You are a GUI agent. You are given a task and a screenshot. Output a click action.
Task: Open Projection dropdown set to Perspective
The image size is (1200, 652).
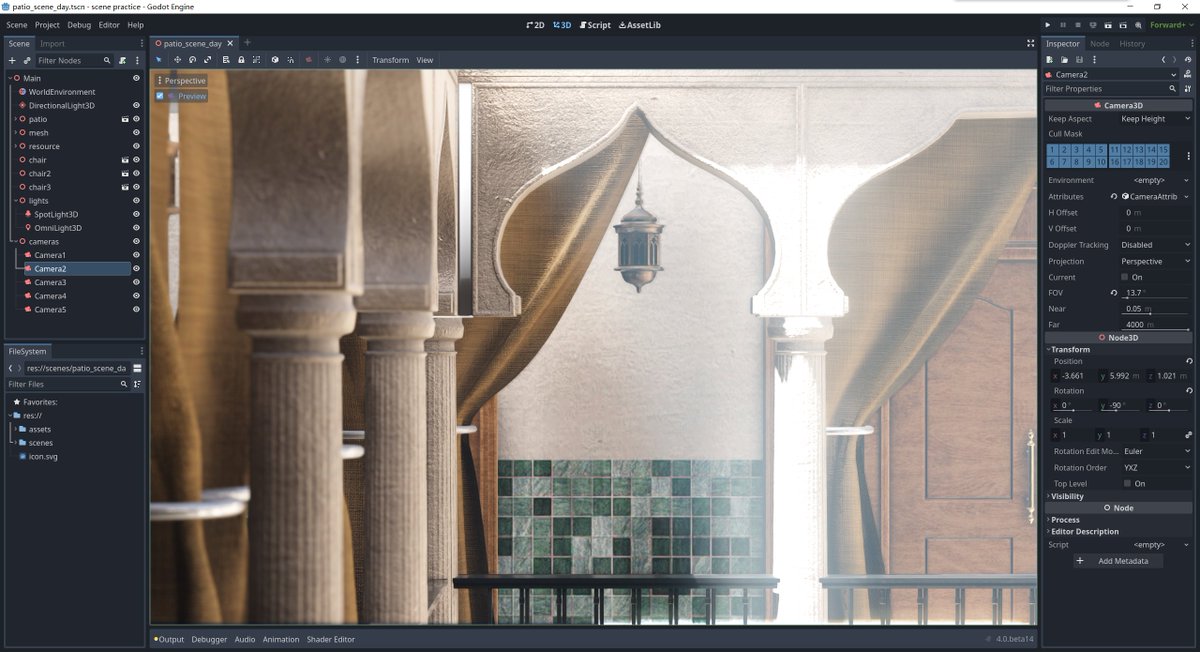click(x=1155, y=261)
